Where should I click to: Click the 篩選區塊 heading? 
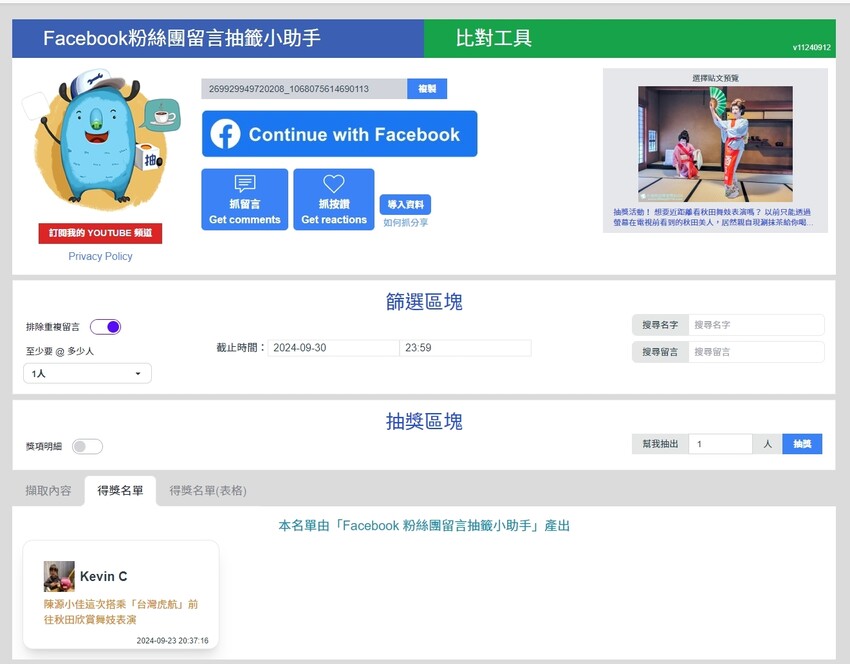pos(424,302)
